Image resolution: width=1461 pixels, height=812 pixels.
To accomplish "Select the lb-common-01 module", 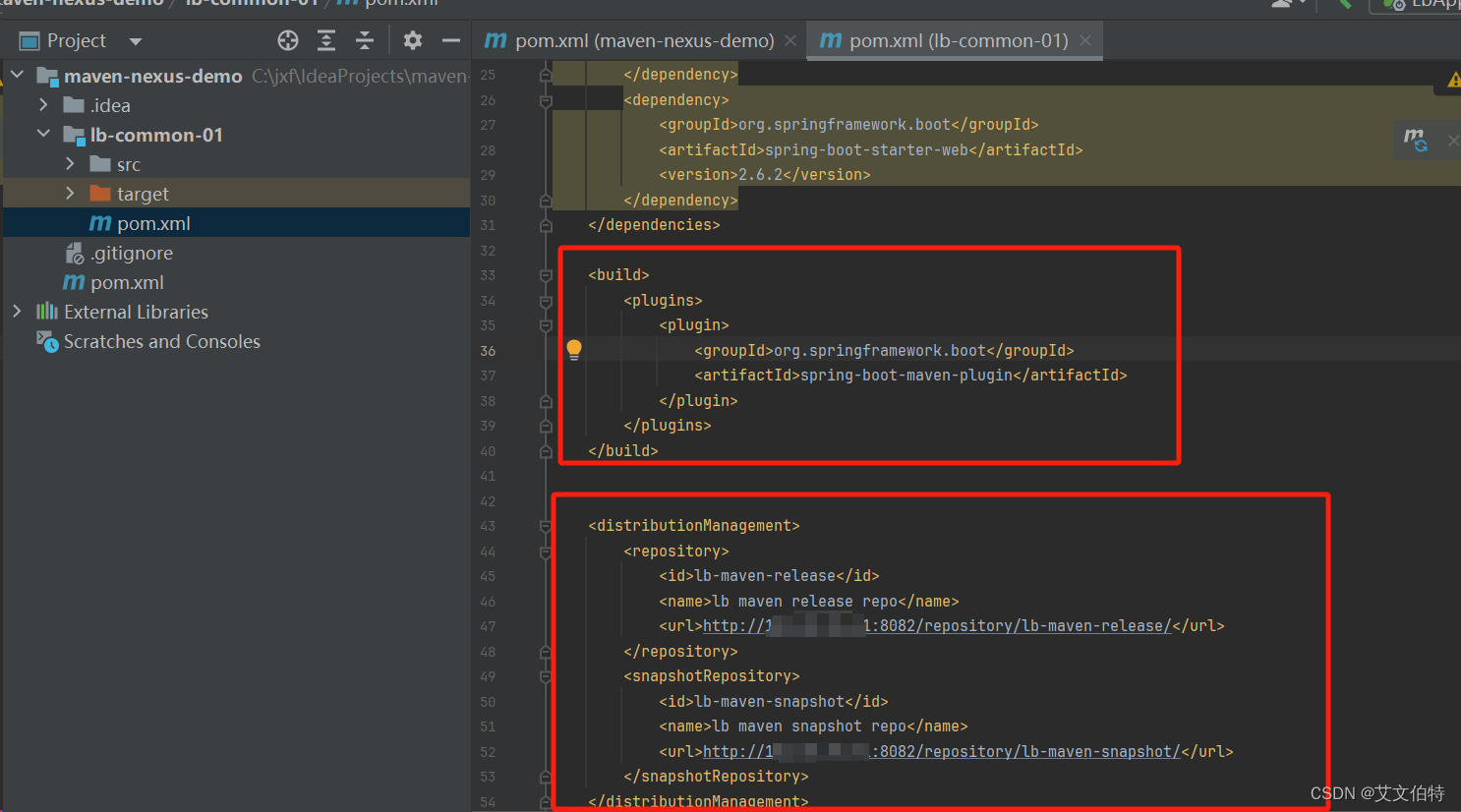I will click(156, 135).
